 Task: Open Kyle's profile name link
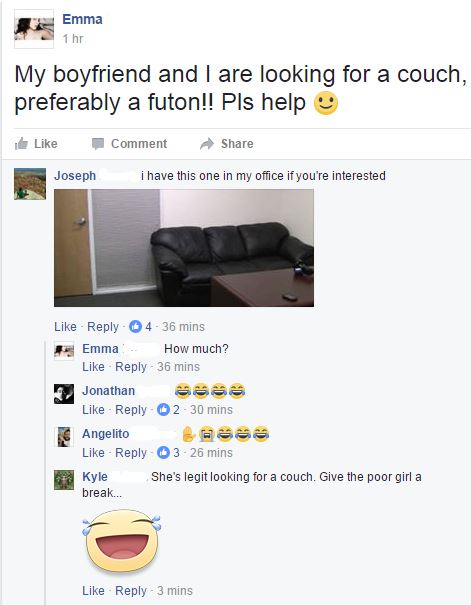[95, 477]
